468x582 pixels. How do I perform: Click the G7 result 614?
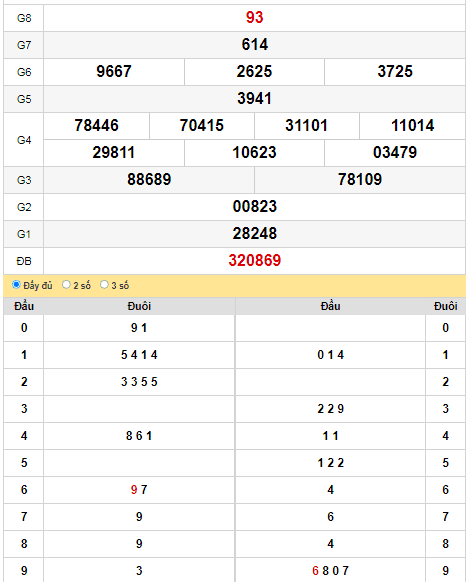(x=255, y=45)
